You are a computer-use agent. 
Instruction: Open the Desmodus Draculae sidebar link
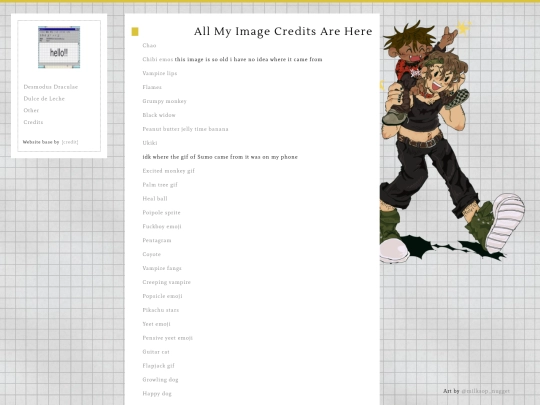(51, 87)
